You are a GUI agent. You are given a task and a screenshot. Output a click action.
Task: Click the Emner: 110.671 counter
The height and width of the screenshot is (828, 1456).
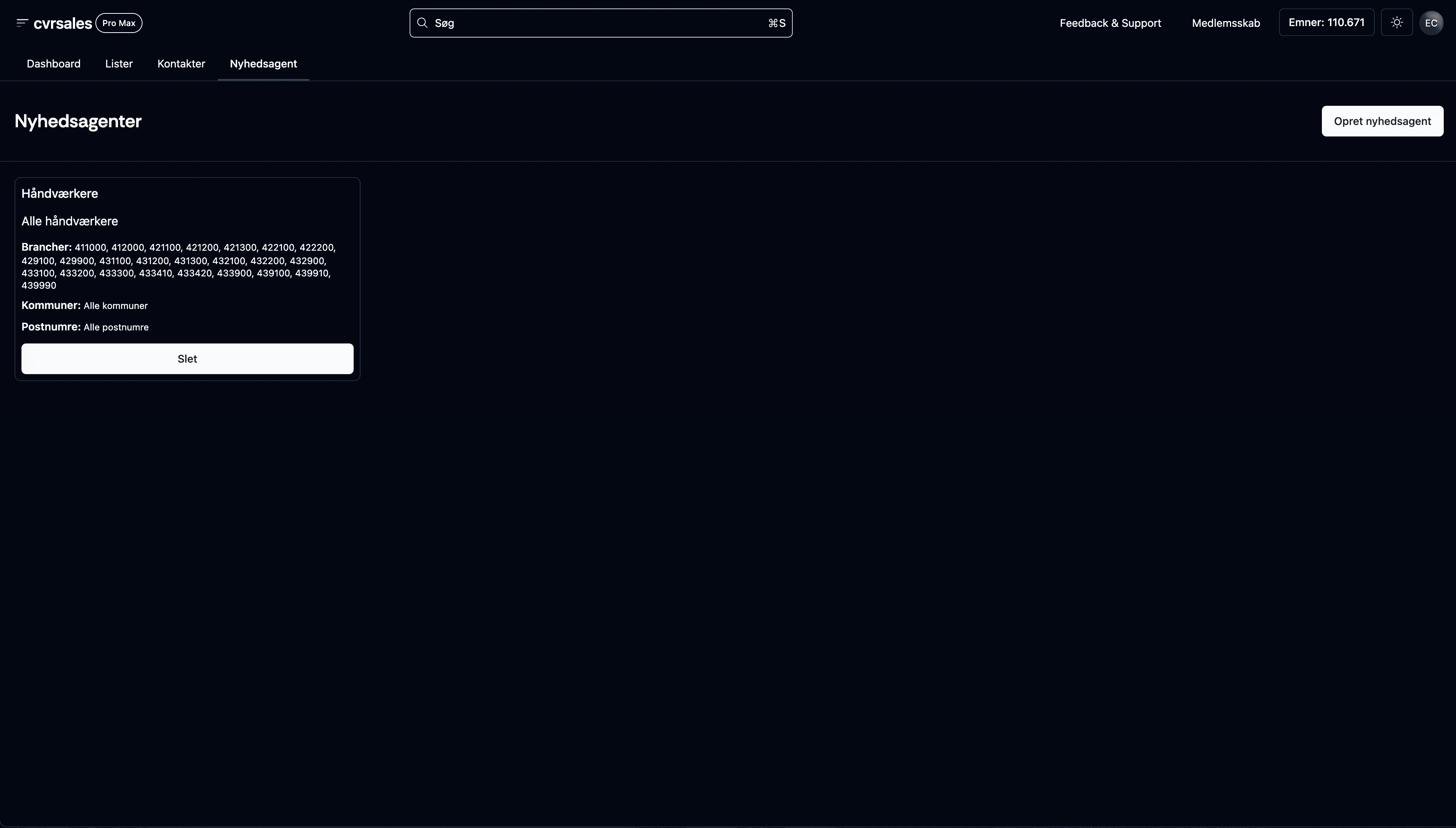pyautogui.click(x=1326, y=23)
